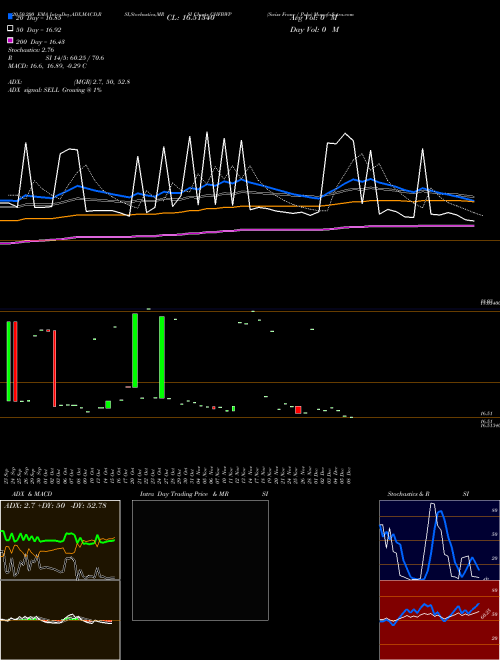500x660 pixels.
Task: Open the MACD chart panel under ADX
Action: (60, 620)
